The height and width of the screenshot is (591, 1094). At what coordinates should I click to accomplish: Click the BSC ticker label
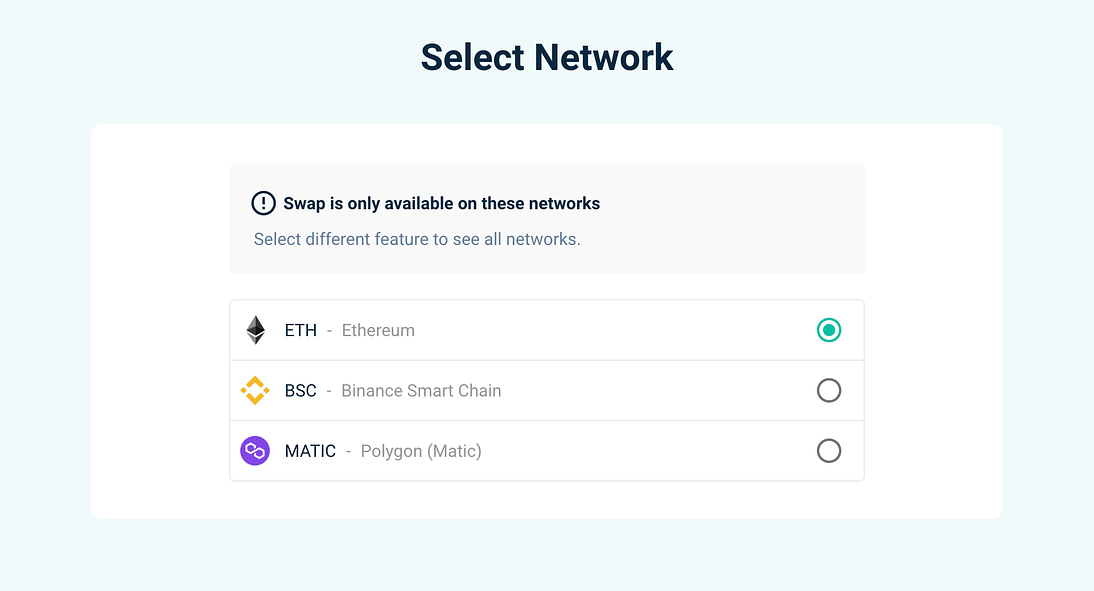click(x=301, y=390)
